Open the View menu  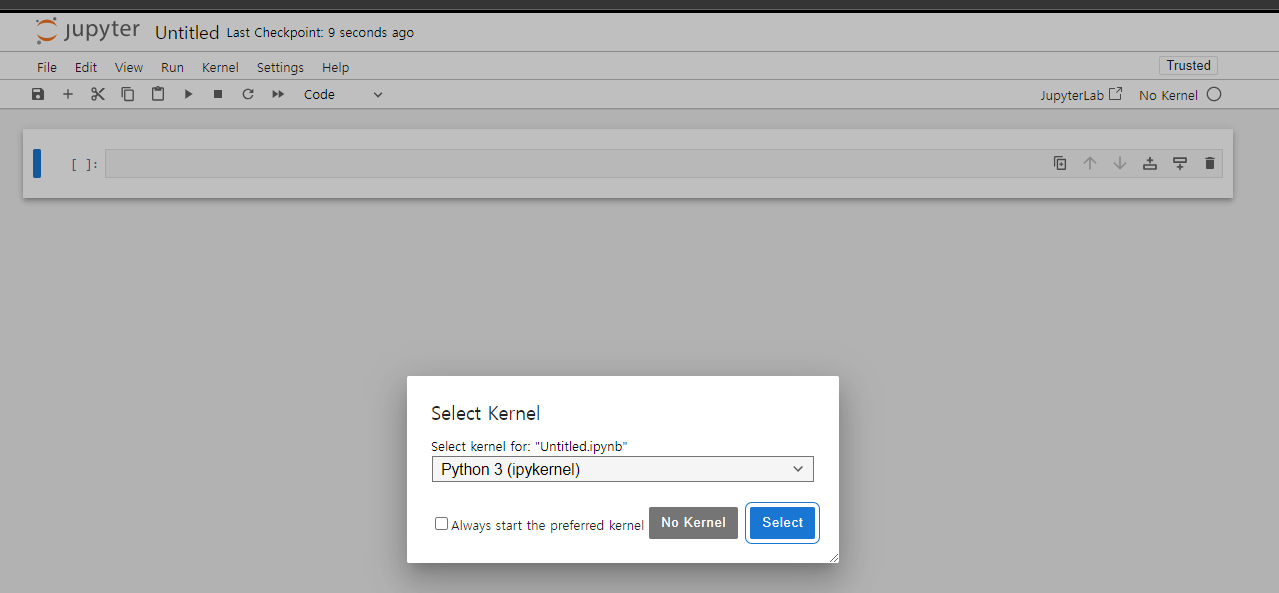[129, 67]
